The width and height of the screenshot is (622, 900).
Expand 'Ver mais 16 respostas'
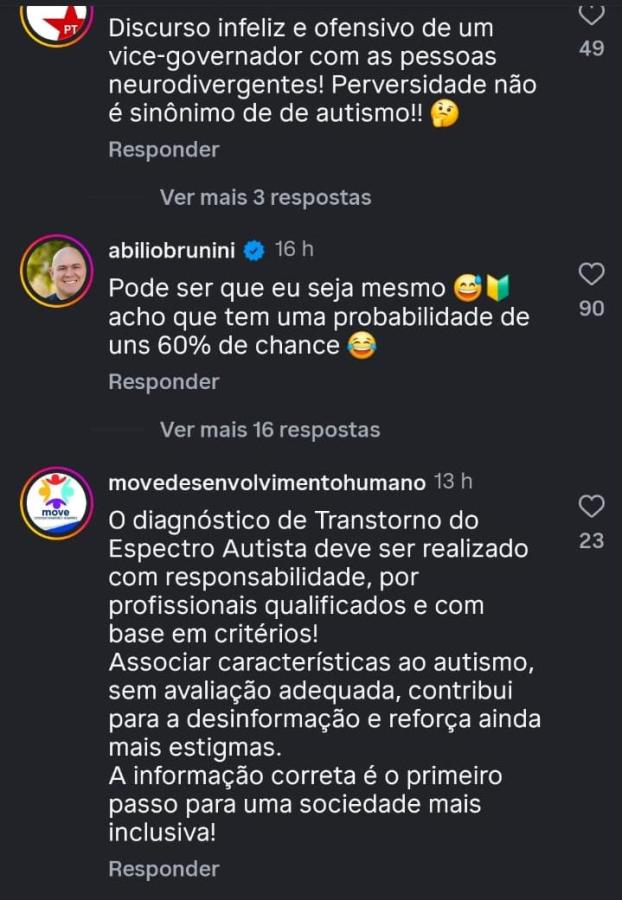[x=270, y=430]
